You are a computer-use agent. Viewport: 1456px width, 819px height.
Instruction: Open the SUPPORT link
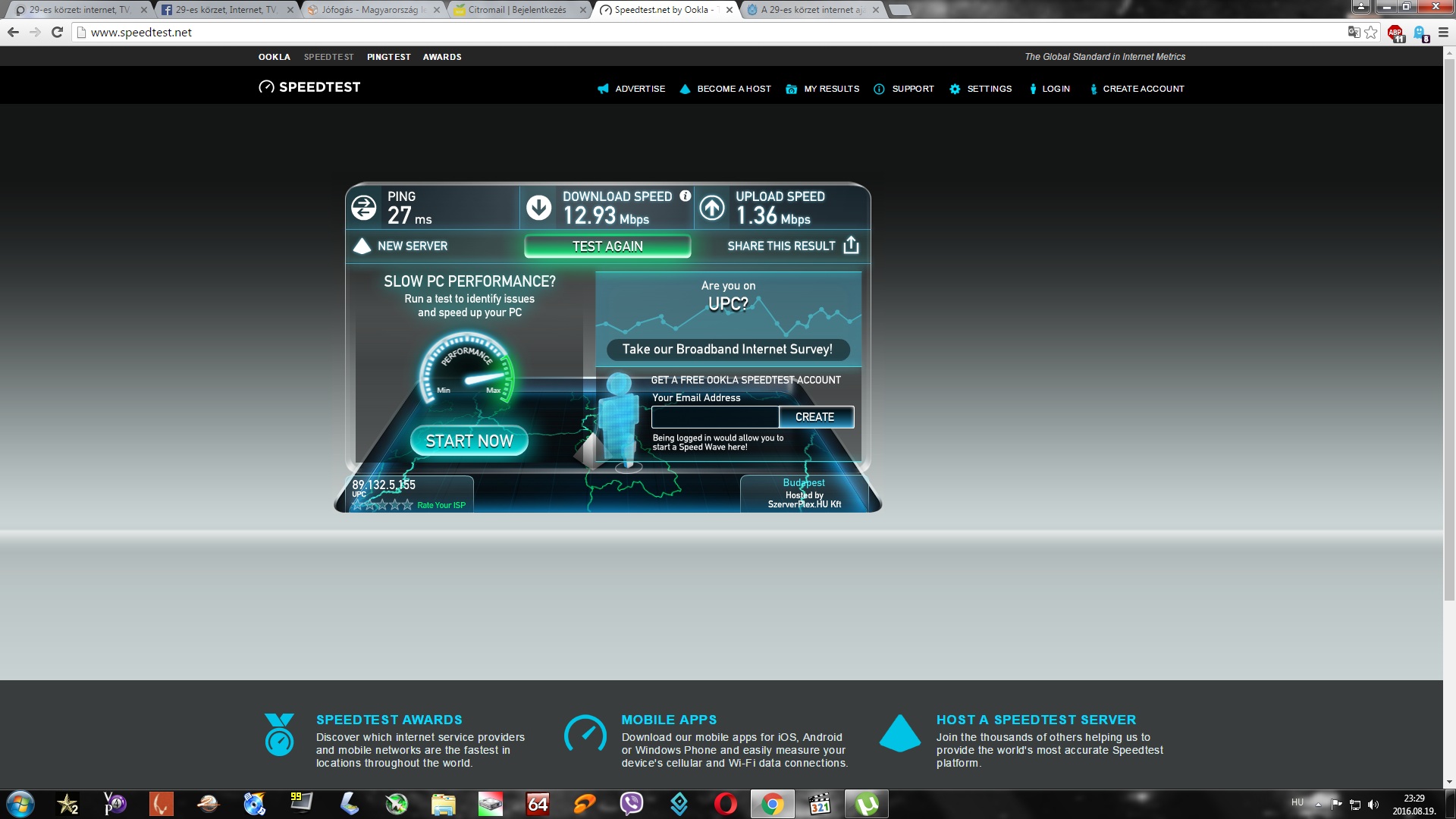click(904, 89)
